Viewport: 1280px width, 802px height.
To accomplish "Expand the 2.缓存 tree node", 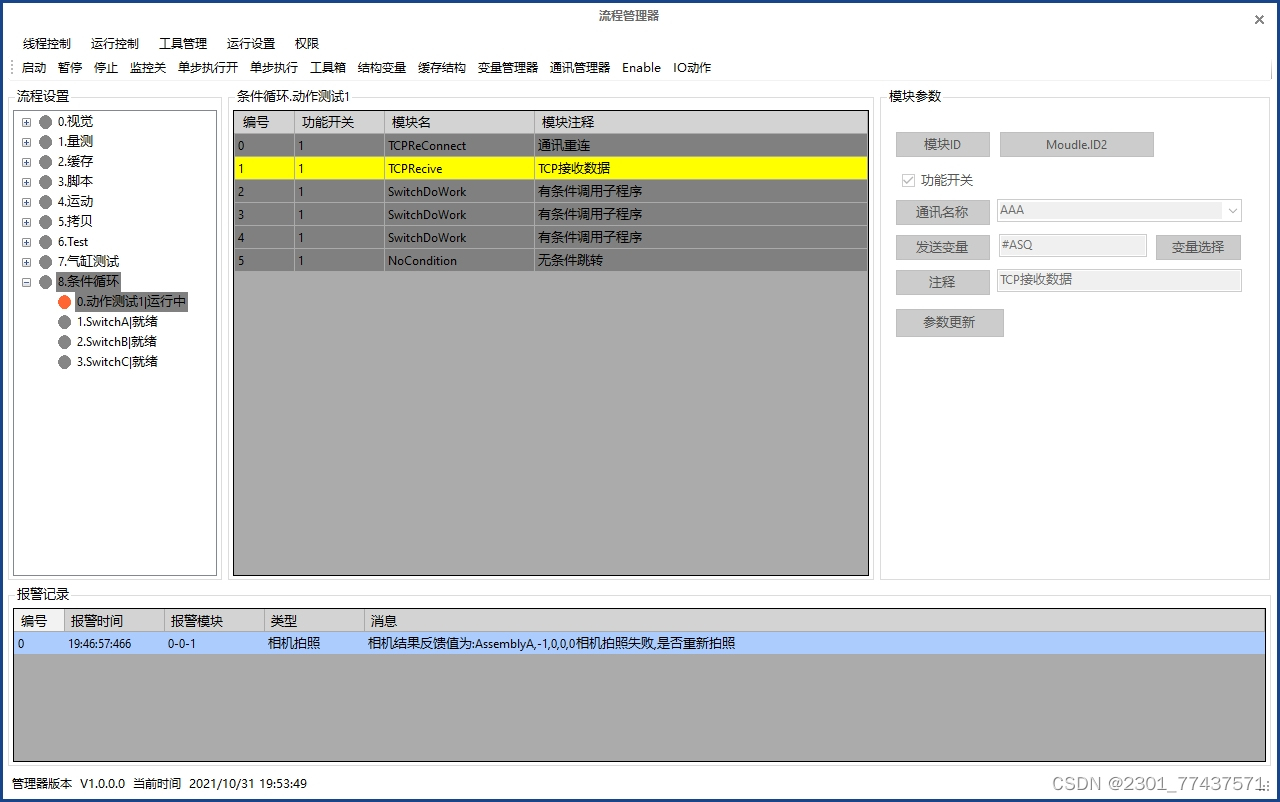I will click(26, 162).
